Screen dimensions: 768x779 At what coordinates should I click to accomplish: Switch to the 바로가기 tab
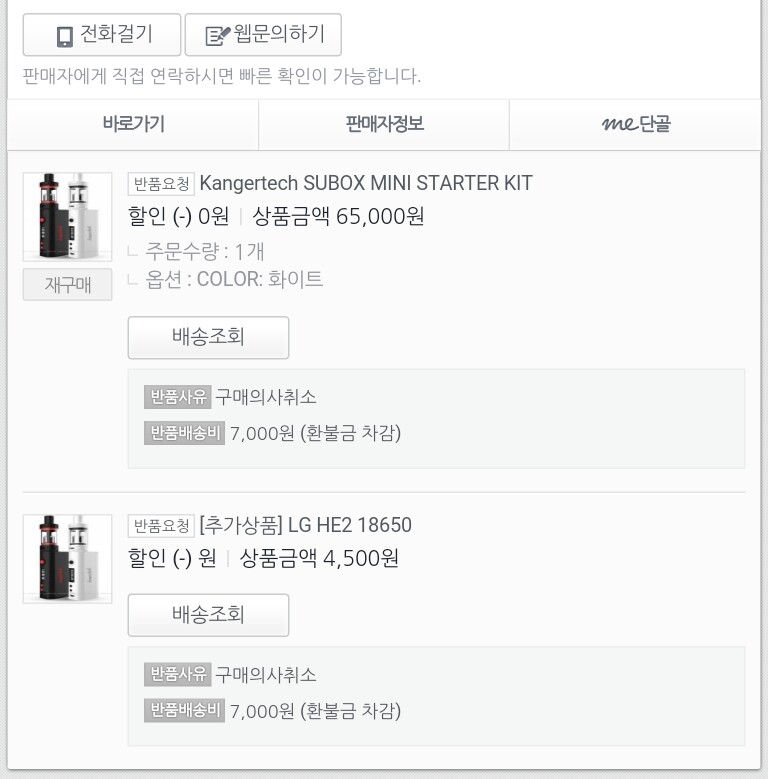pos(133,125)
